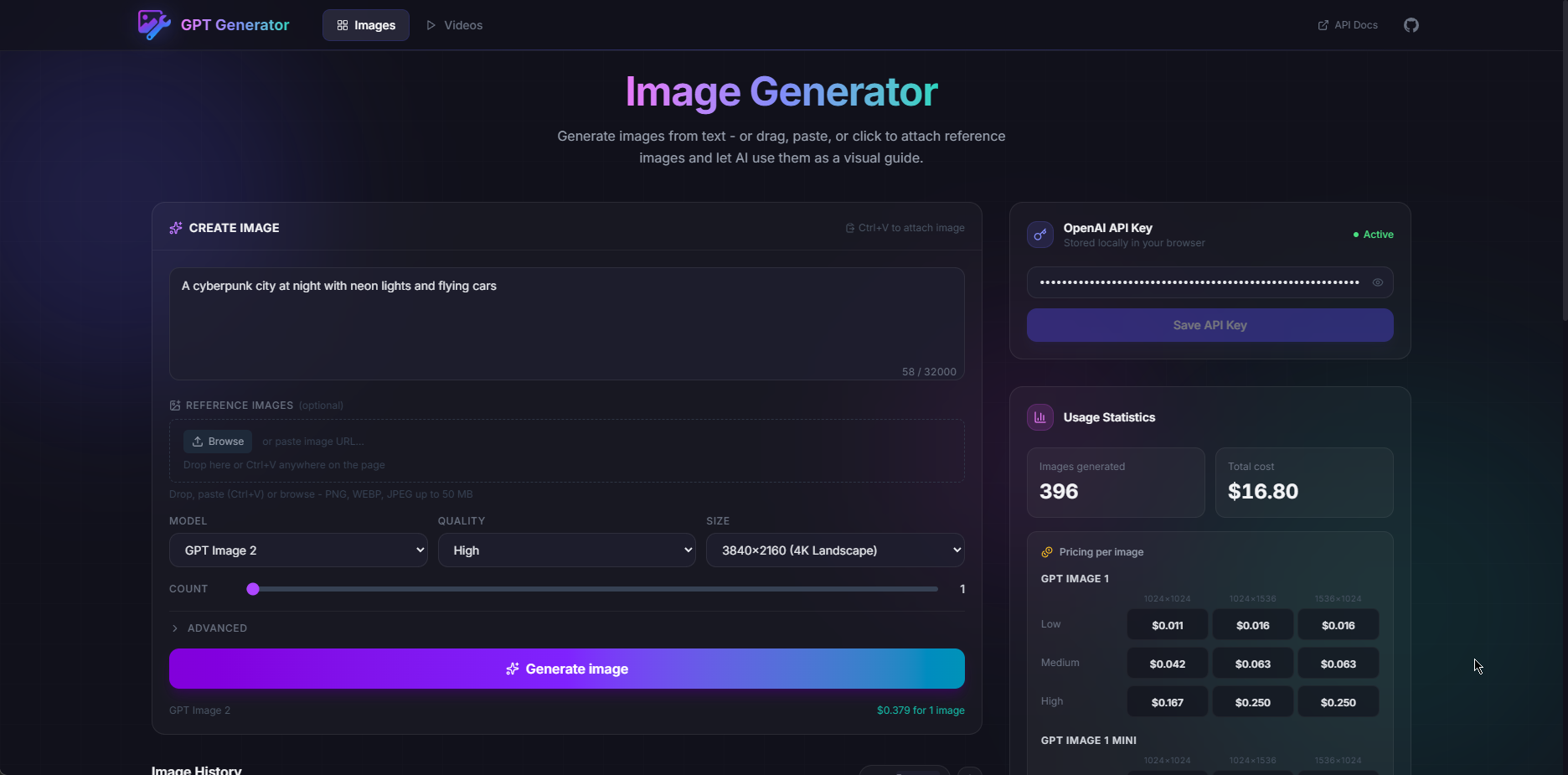
Task: Click GPT Image 1 High 1536×1024 price $0.250
Action: 1338,702
